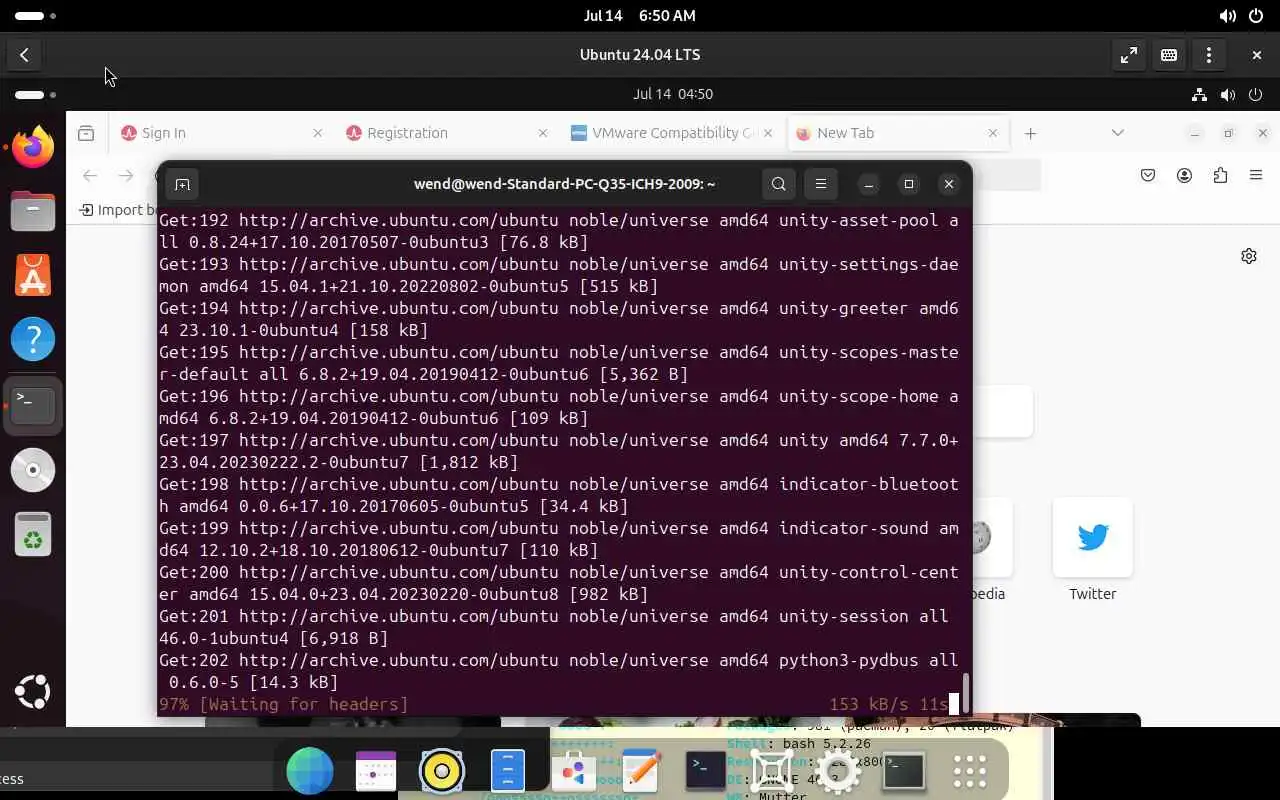This screenshot has width=1280, height=800.
Task: Click the Twitter shortcut label
Action: 1093,594
